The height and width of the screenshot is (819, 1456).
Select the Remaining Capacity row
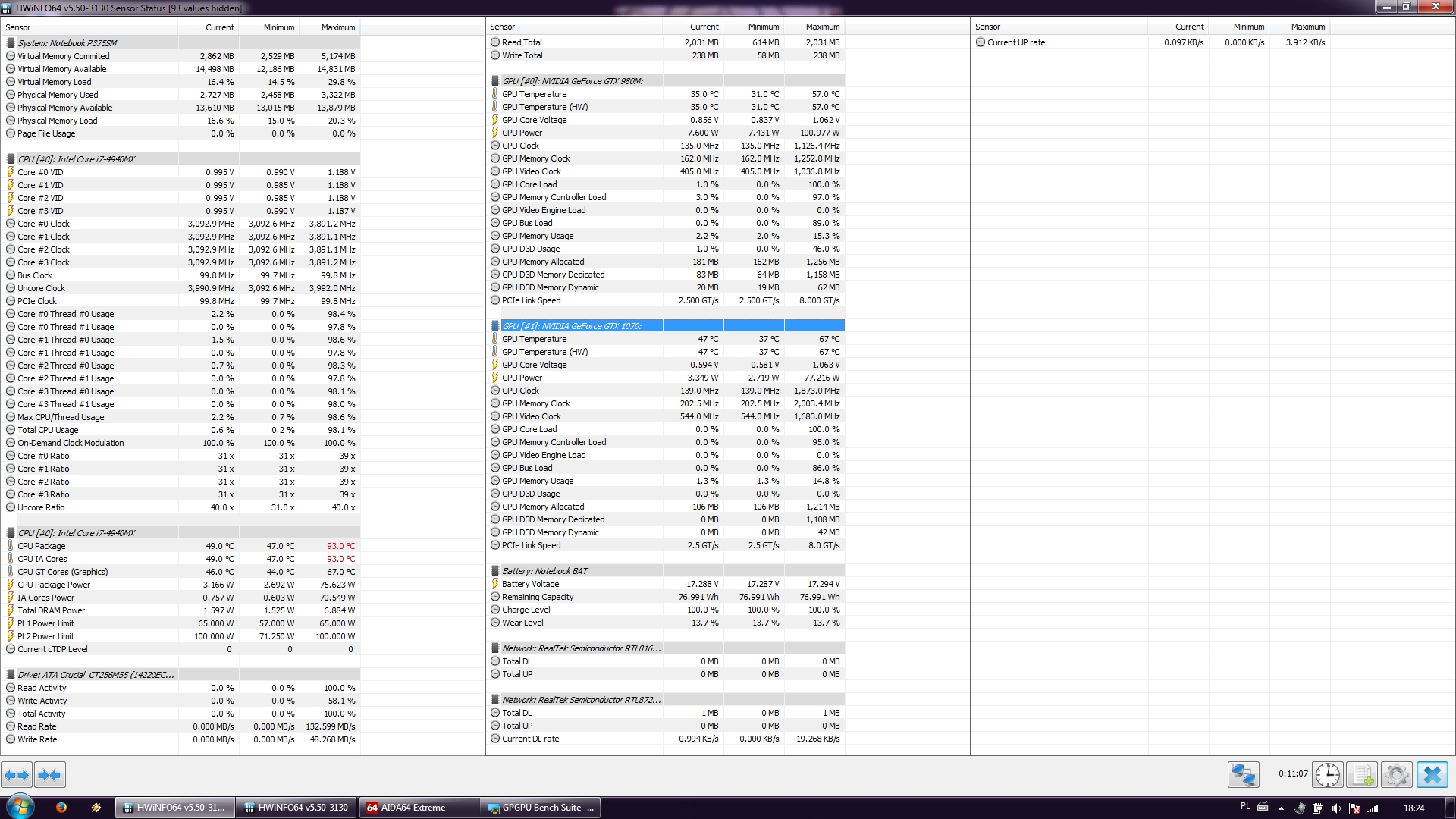point(666,597)
